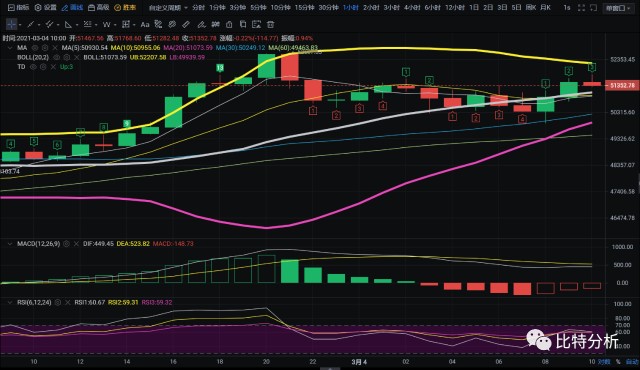Remove the MA indicator
This screenshot has width=640, height=370.
(55, 48)
